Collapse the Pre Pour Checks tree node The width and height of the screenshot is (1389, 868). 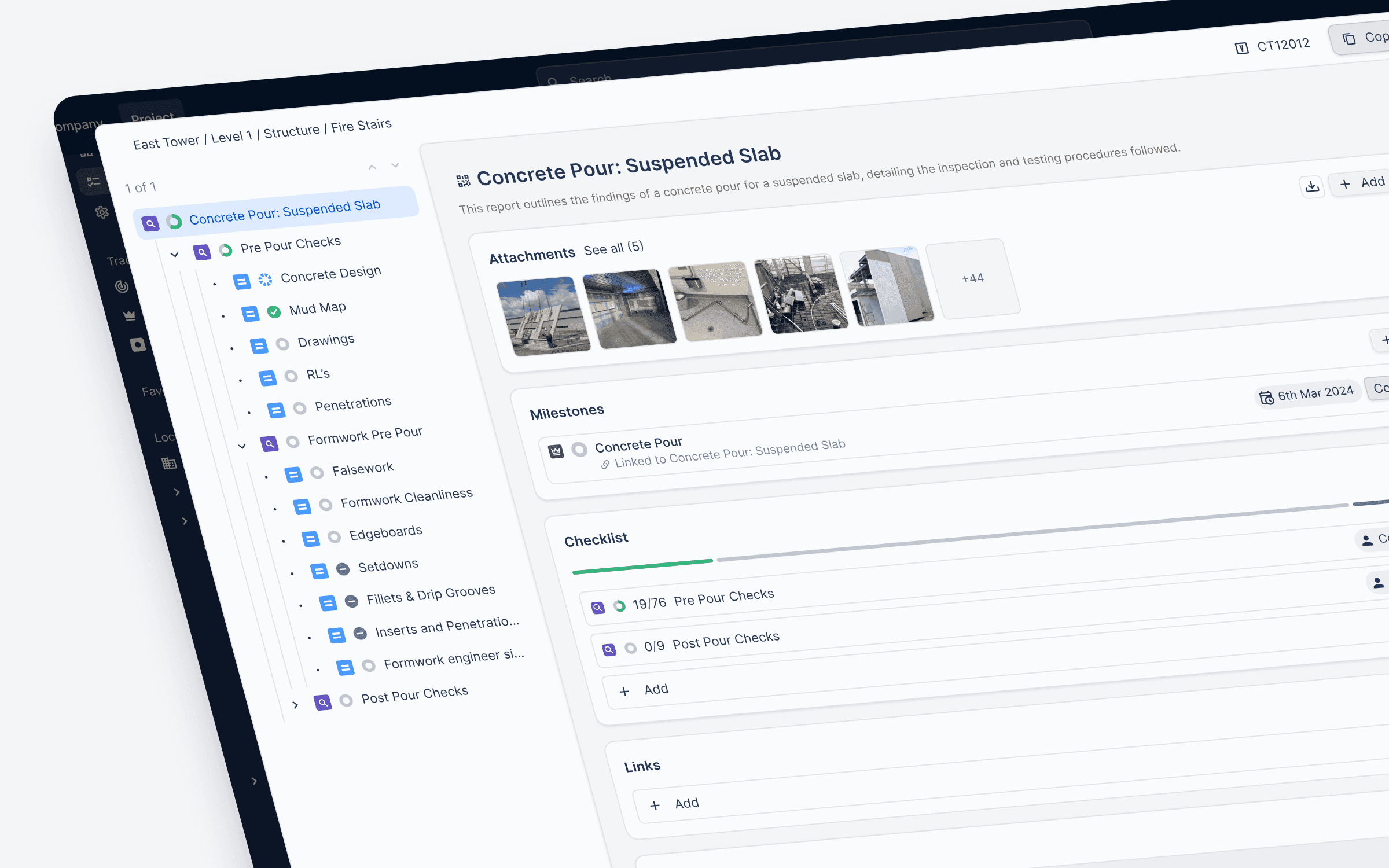174,255
